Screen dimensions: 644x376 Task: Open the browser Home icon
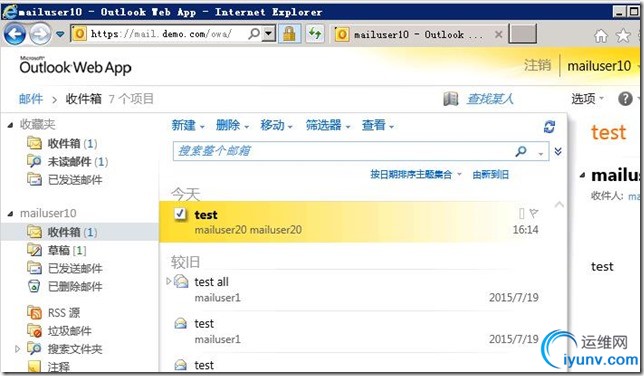(x=600, y=36)
